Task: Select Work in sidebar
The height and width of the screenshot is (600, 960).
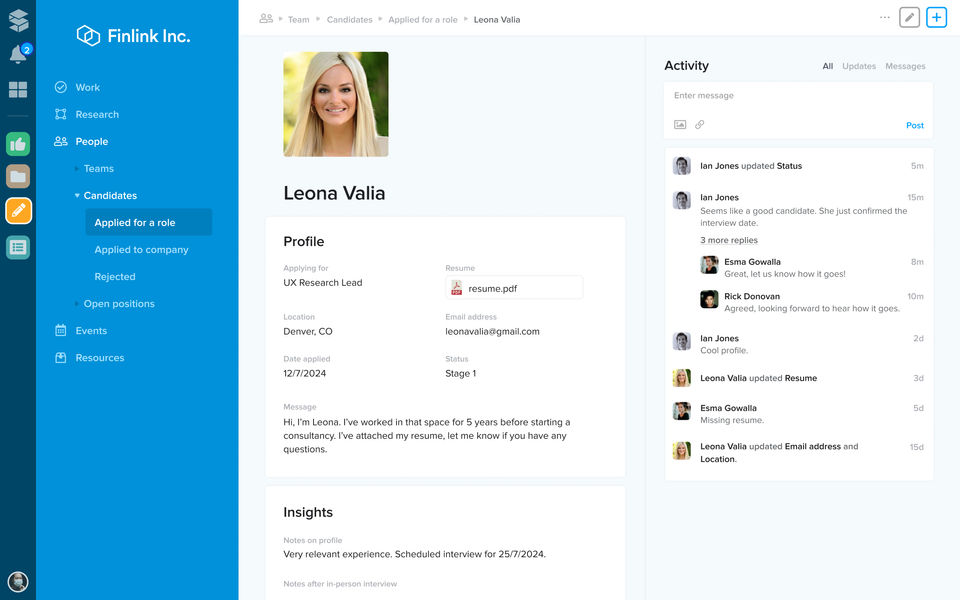Action: click(88, 87)
